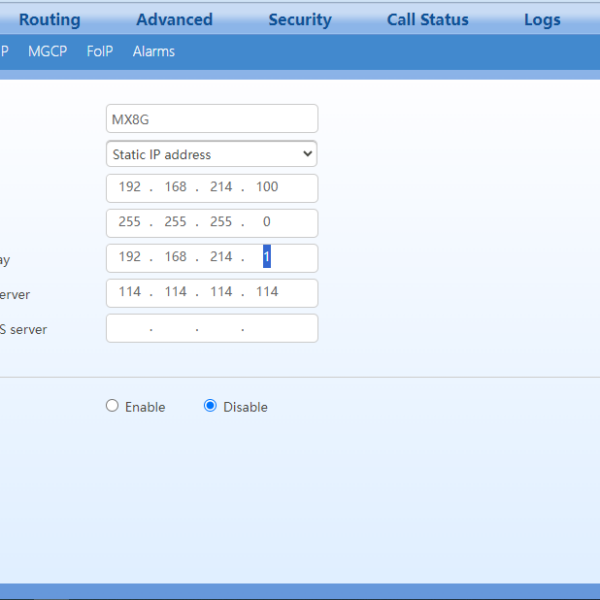Click first octet of 114.114.114.114 DNS field
This screenshot has width=600, height=600.
130,292
